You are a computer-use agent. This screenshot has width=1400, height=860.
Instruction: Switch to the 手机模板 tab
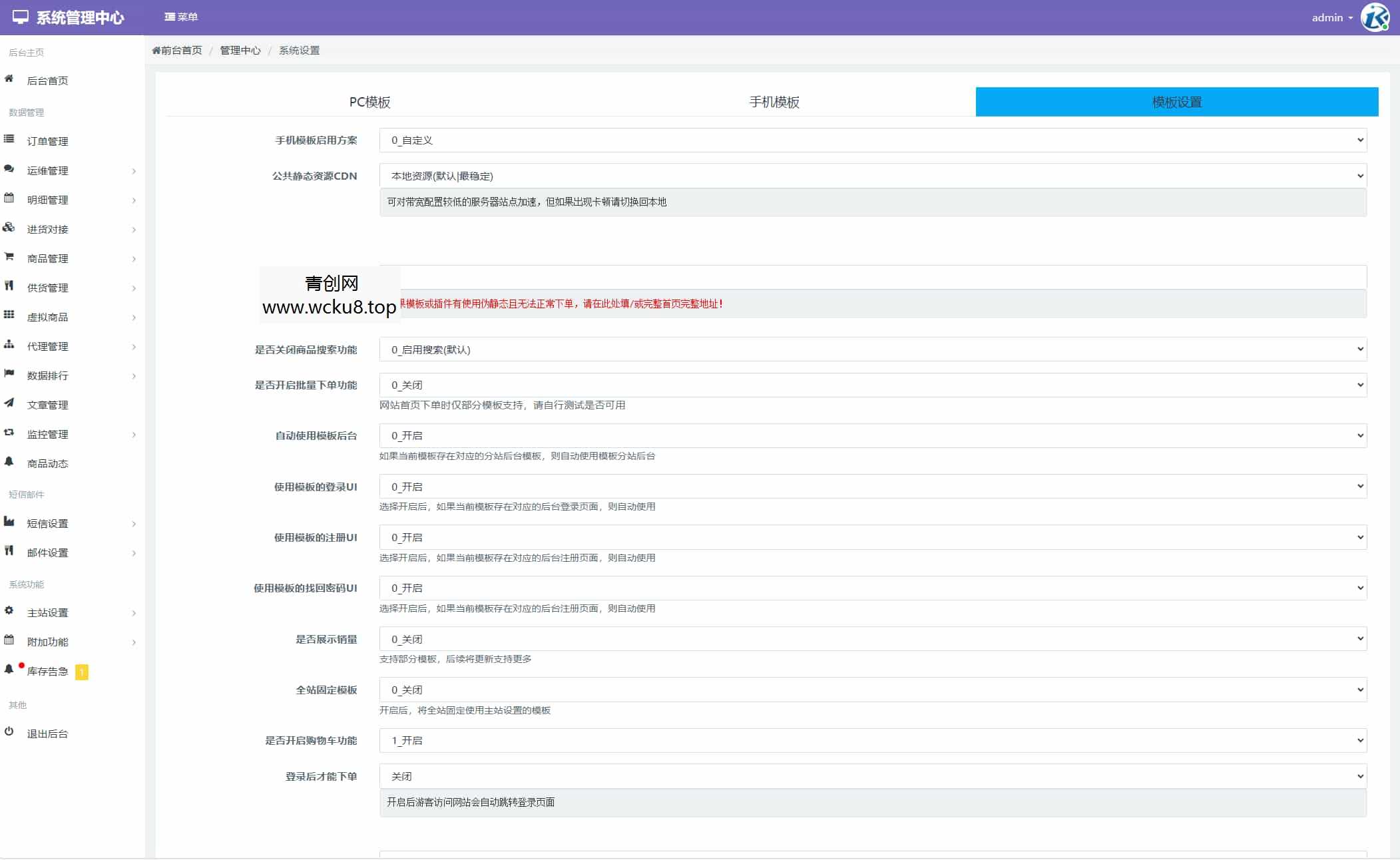[x=774, y=102]
